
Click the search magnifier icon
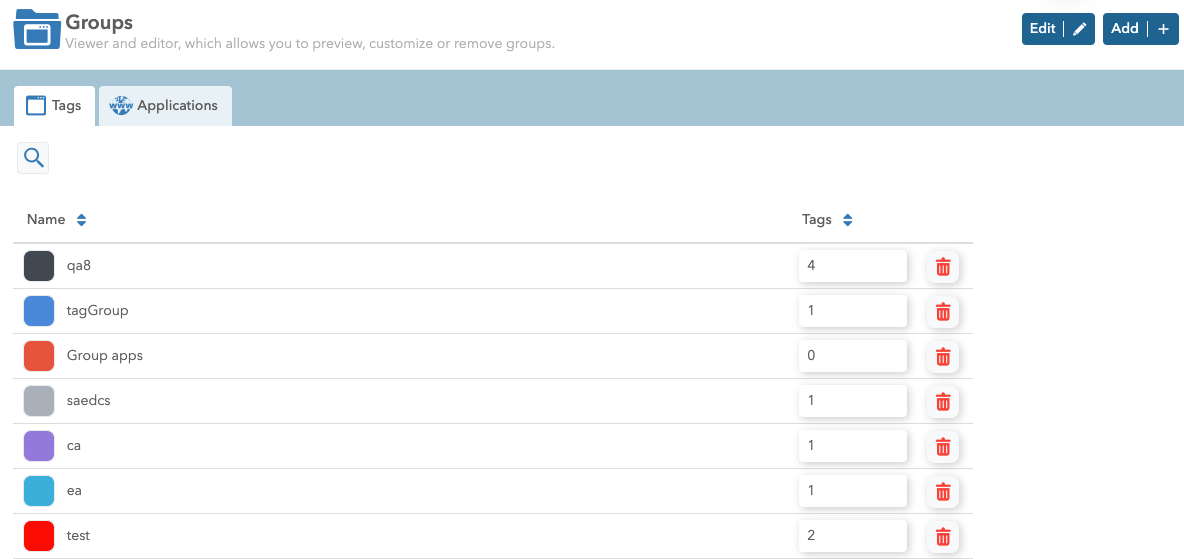(x=33, y=158)
